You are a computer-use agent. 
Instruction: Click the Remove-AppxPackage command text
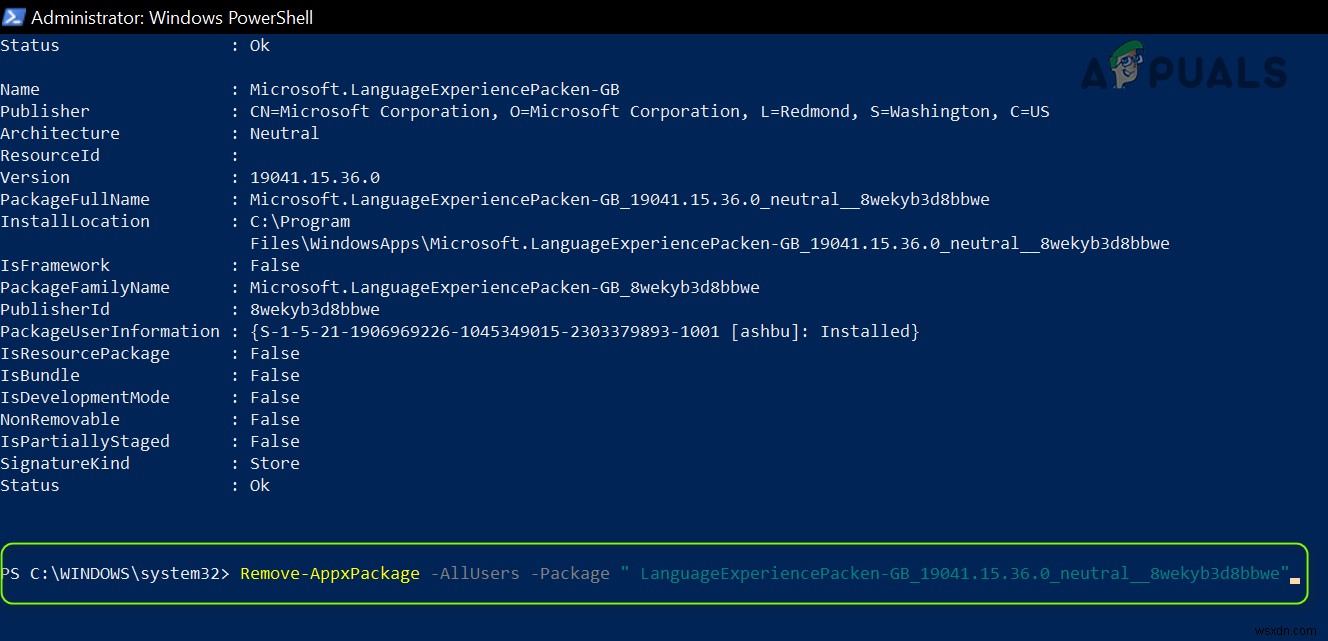tap(330, 573)
